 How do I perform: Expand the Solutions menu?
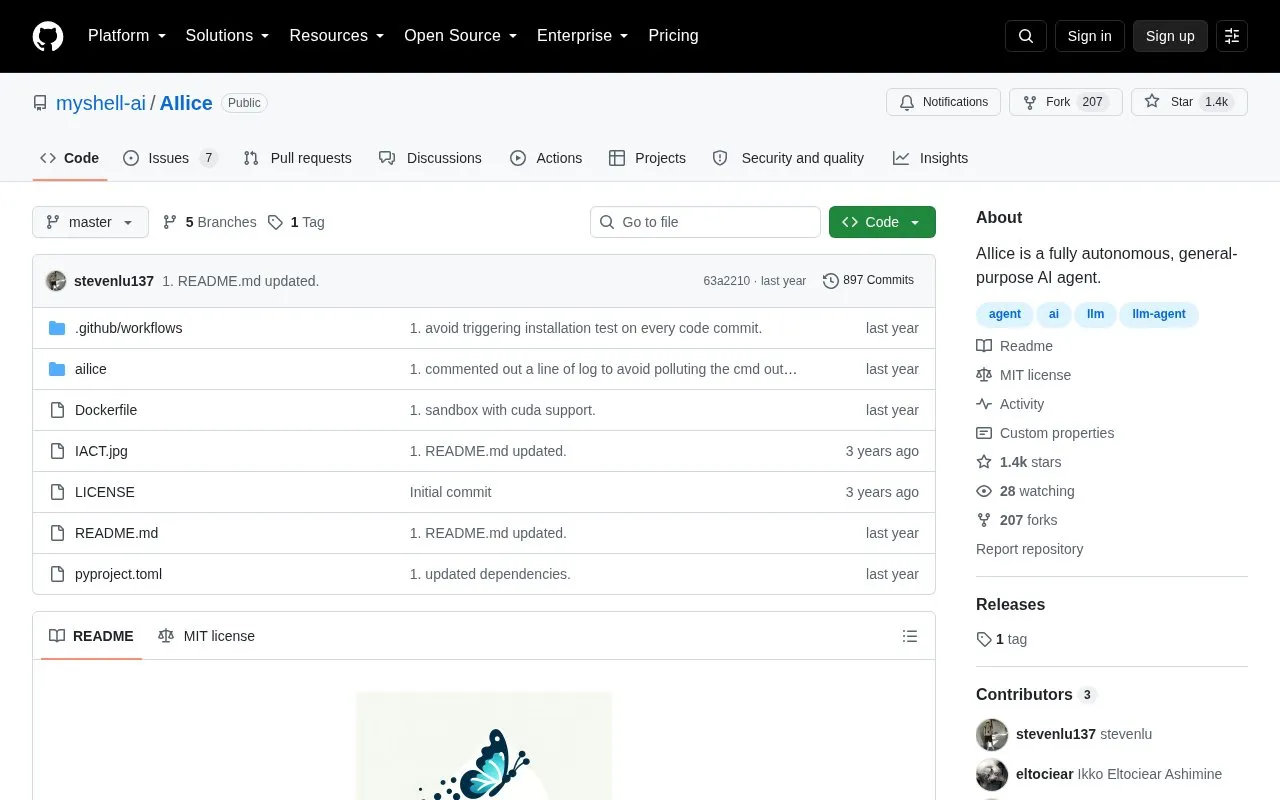pyautogui.click(x=228, y=36)
